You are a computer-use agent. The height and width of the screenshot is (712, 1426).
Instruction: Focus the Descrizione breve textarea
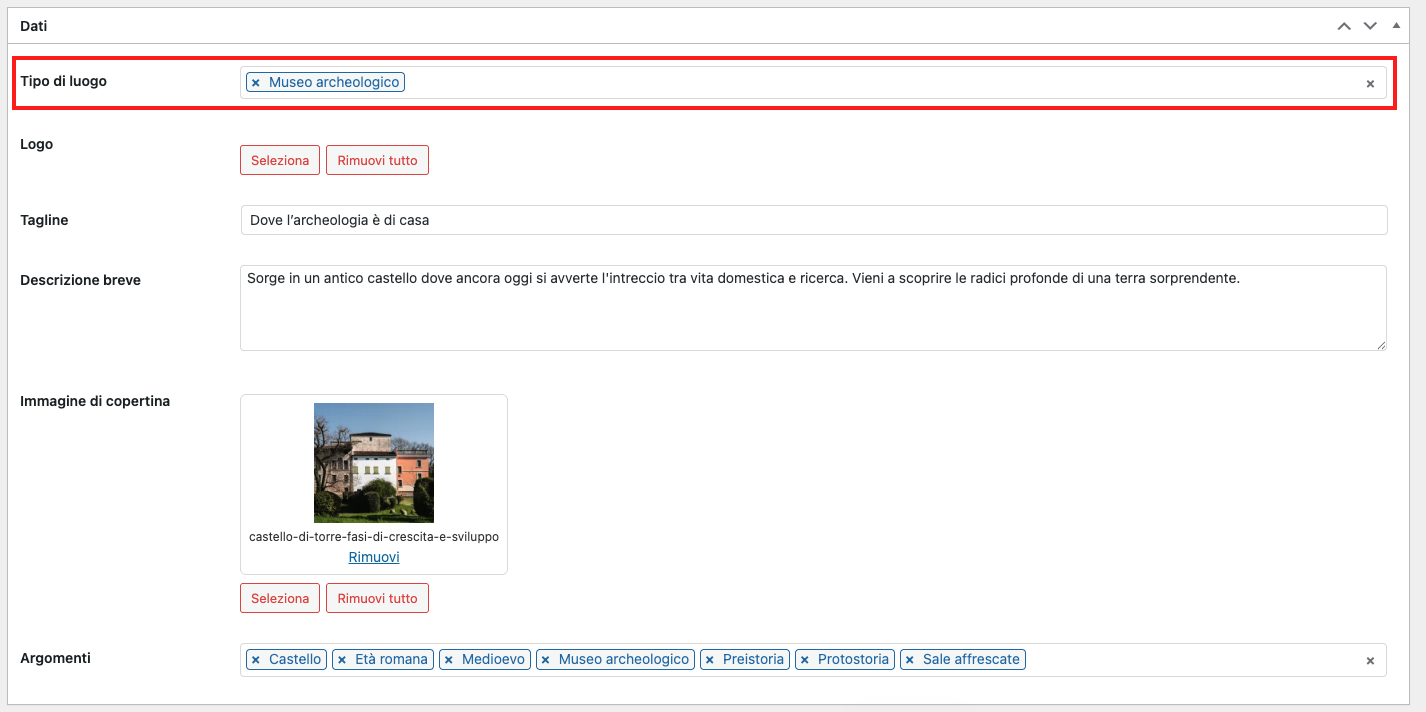point(814,308)
